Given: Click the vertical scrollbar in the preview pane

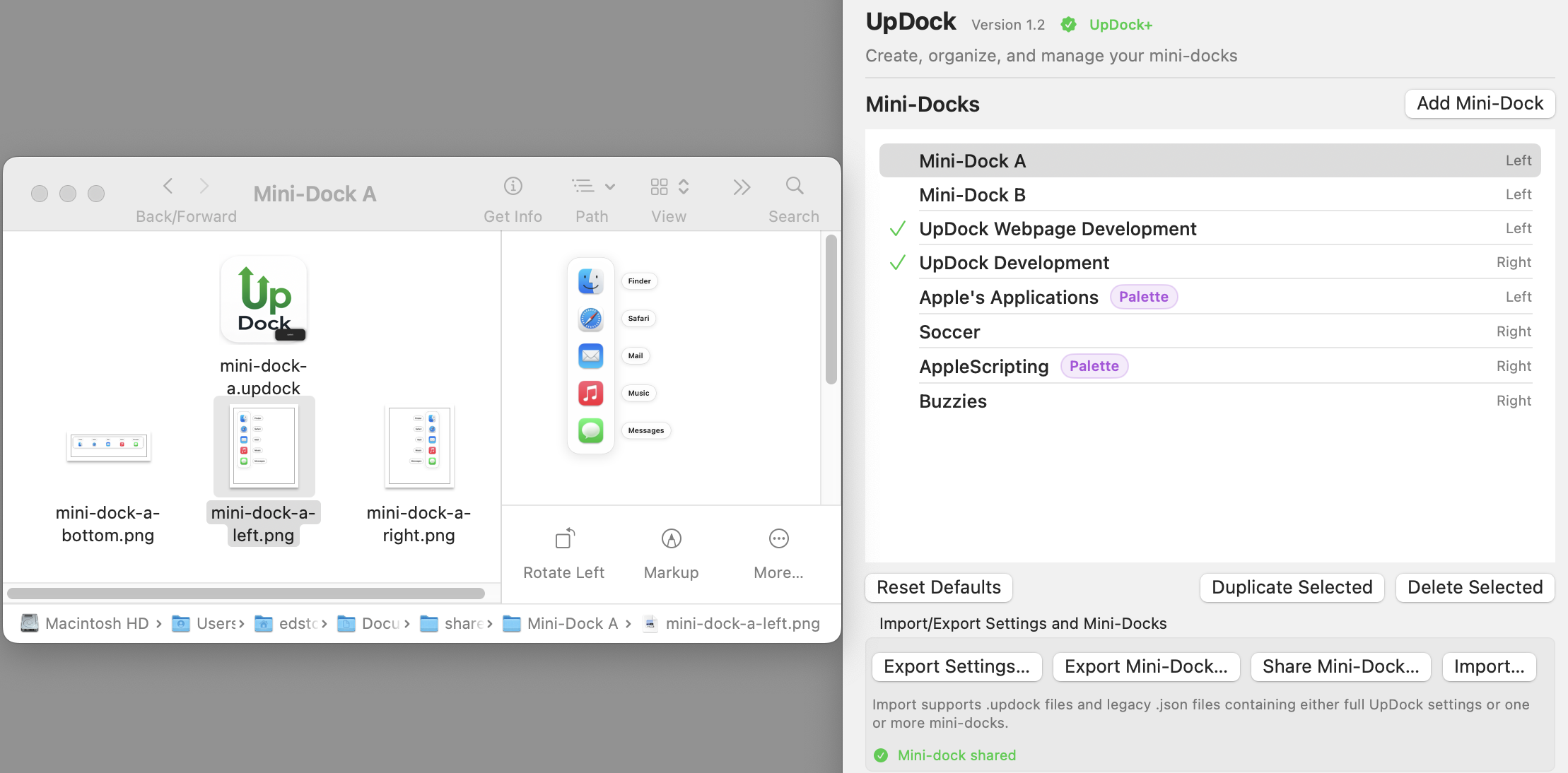Looking at the screenshot, I should point(831,310).
